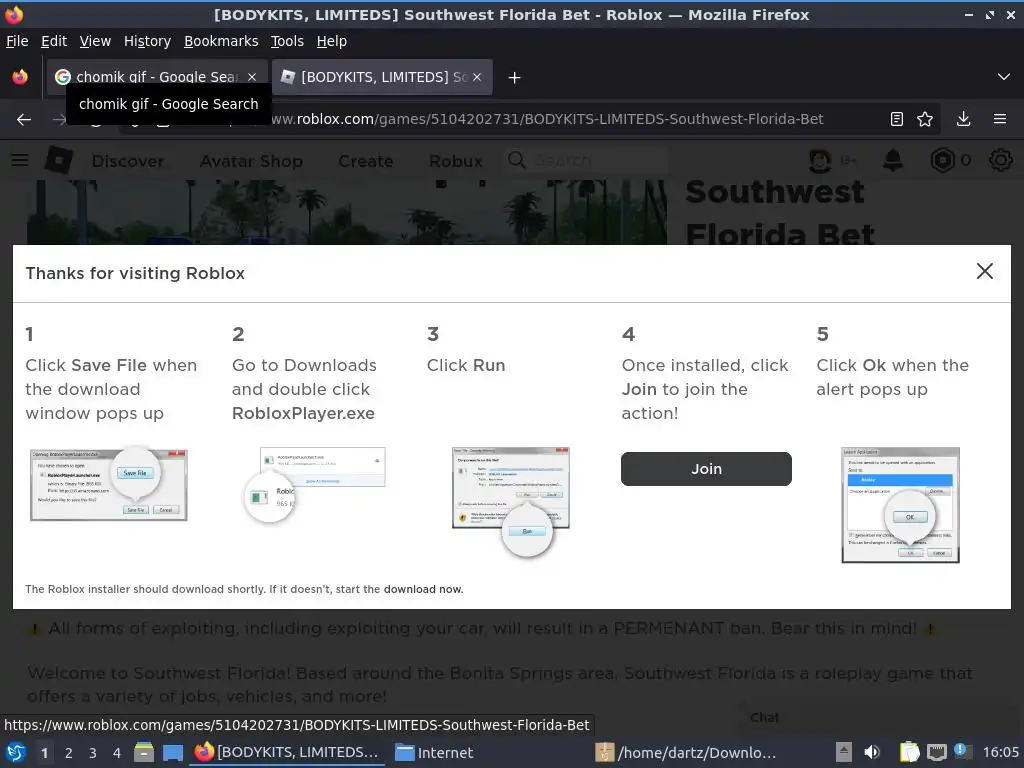This screenshot has width=1024, height=768.
Task: Open the Roblox avatar profile icon
Action: [x=820, y=160]
